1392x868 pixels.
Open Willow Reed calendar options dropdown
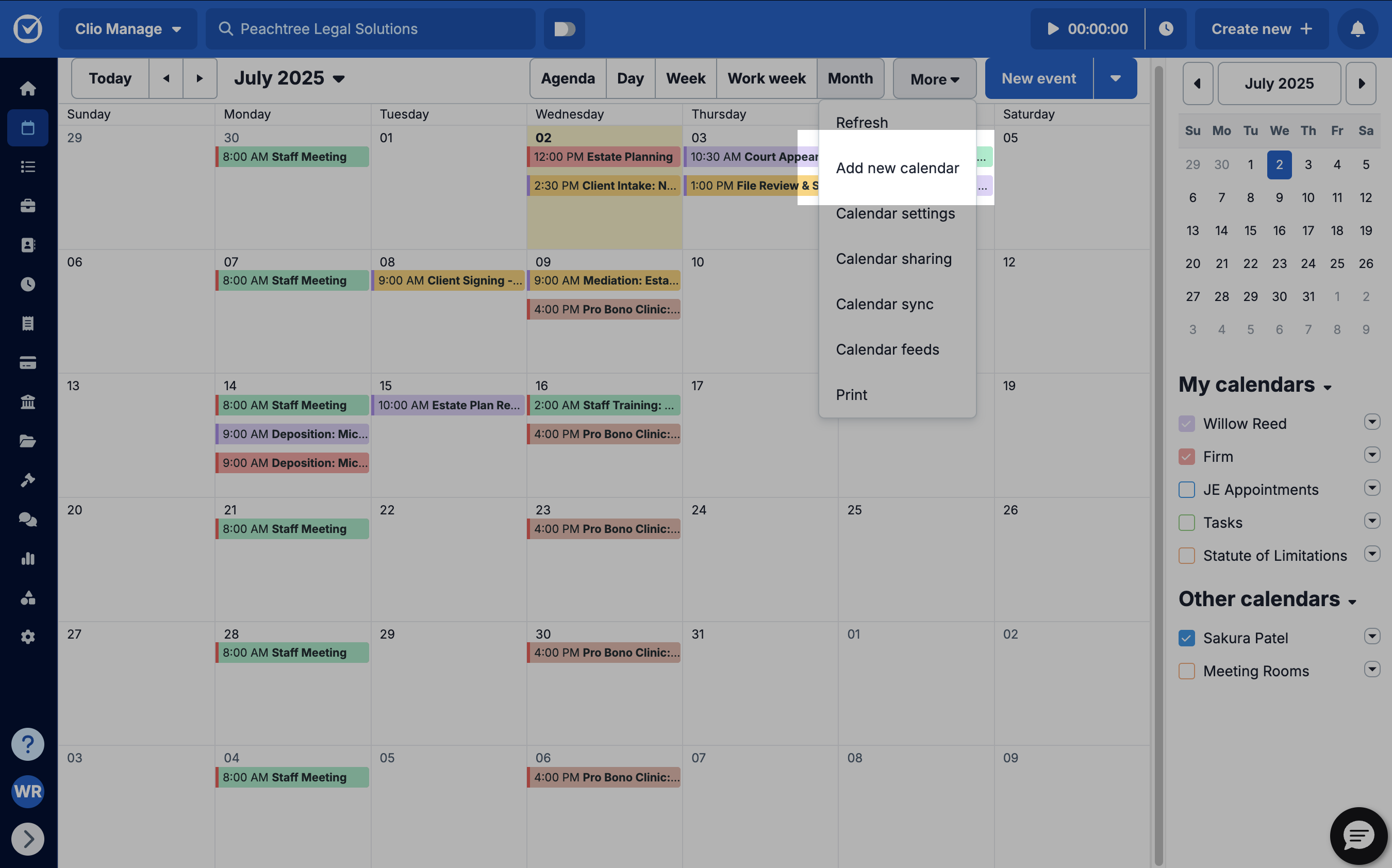click(1372, 422)
